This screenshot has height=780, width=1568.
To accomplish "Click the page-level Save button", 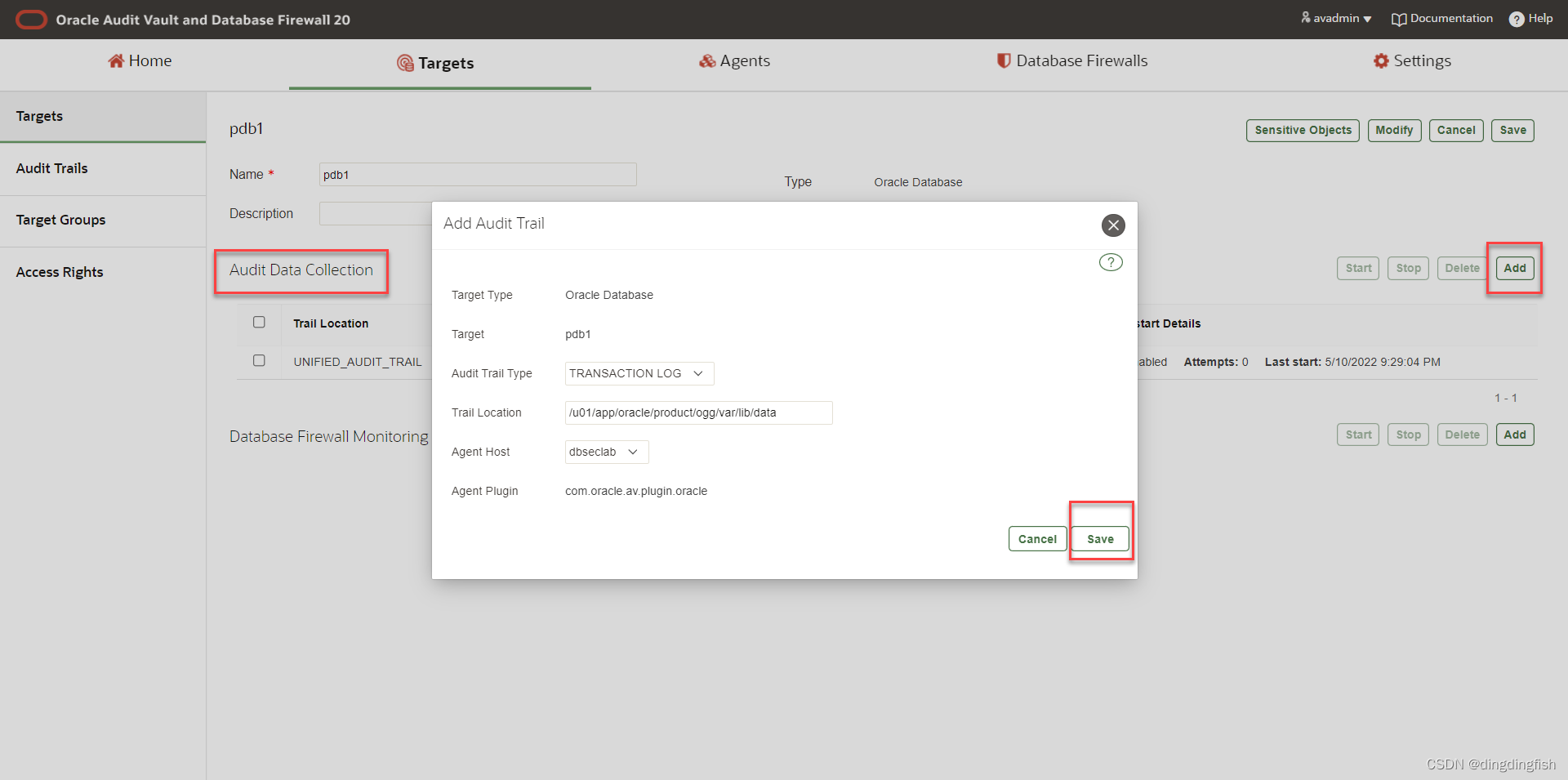I will [1512, 130].
